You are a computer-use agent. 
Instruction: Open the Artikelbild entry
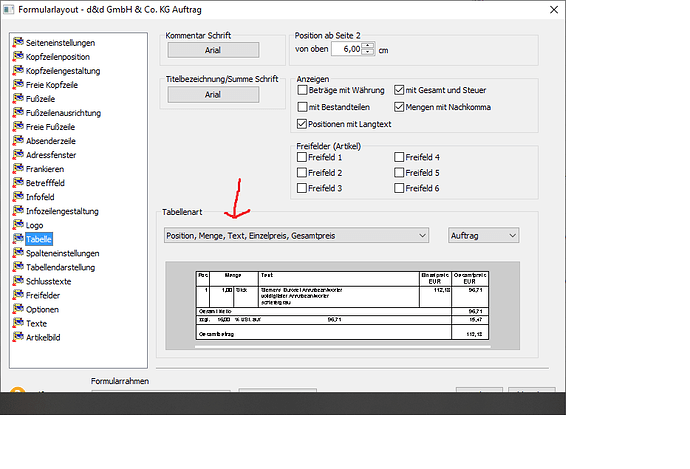coord(43,337)
